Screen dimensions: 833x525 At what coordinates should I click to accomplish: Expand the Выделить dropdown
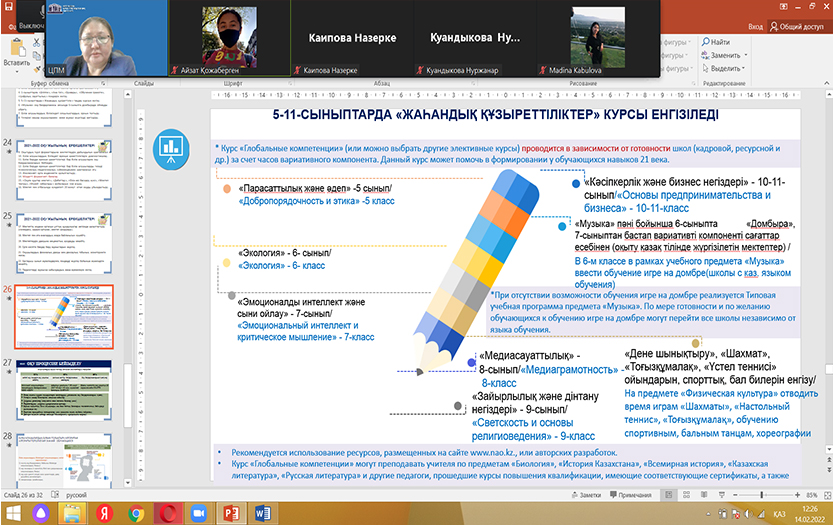[742, 68]
